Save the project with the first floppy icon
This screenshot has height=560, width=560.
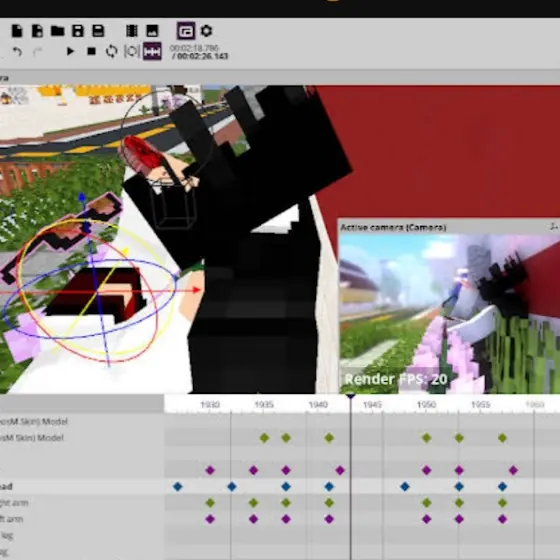[78, 31]
